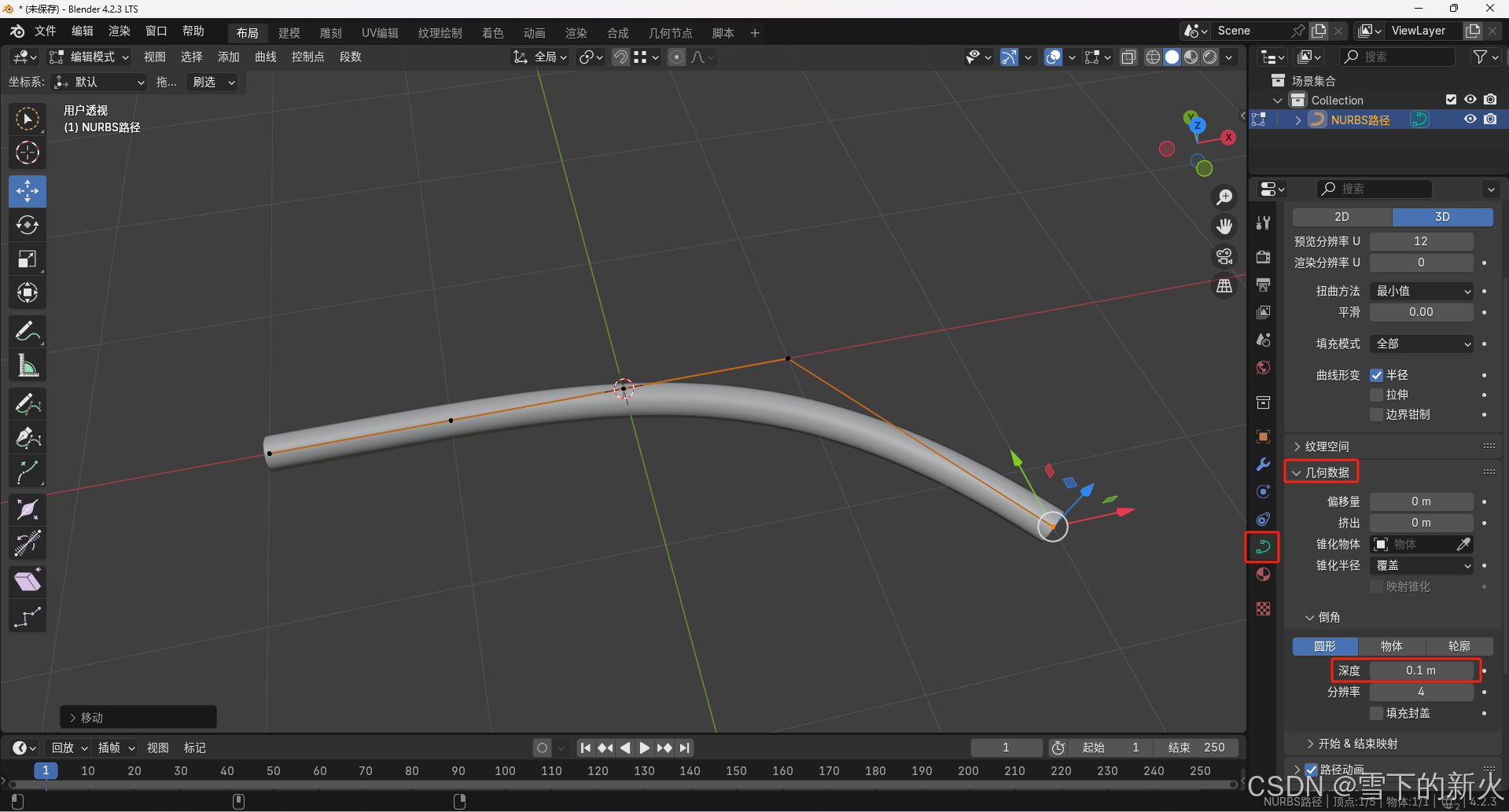Activate the Scale tool
The height and width of the screenshot is (812, 1509).
(28, 259)
